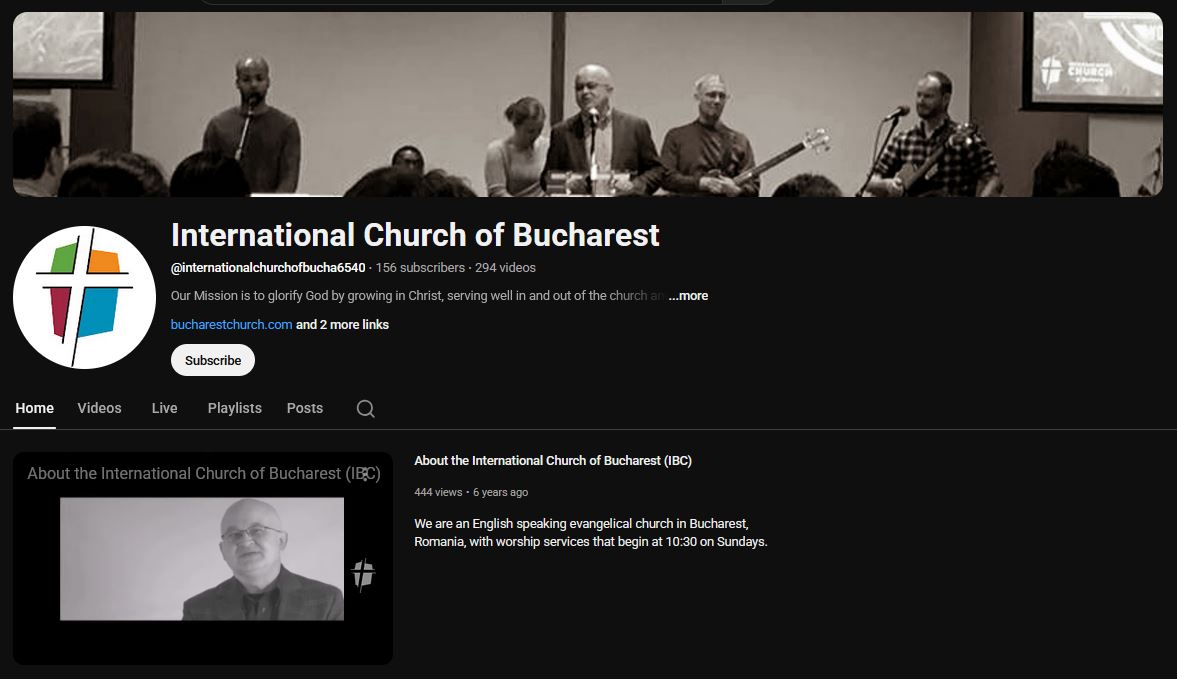The image size is (1177, 679).
Task: Select the Home tab
Action: [x=35, y=408]
